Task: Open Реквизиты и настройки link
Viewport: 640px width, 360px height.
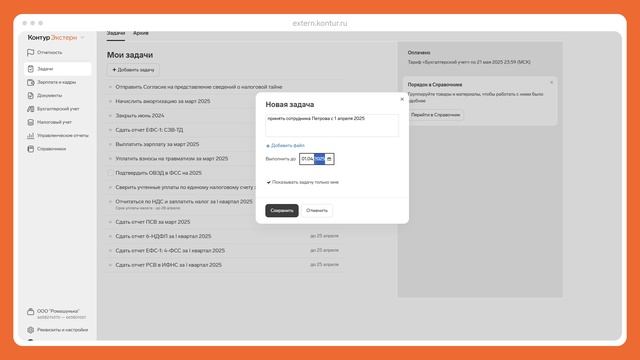Action: pos(62,330)
